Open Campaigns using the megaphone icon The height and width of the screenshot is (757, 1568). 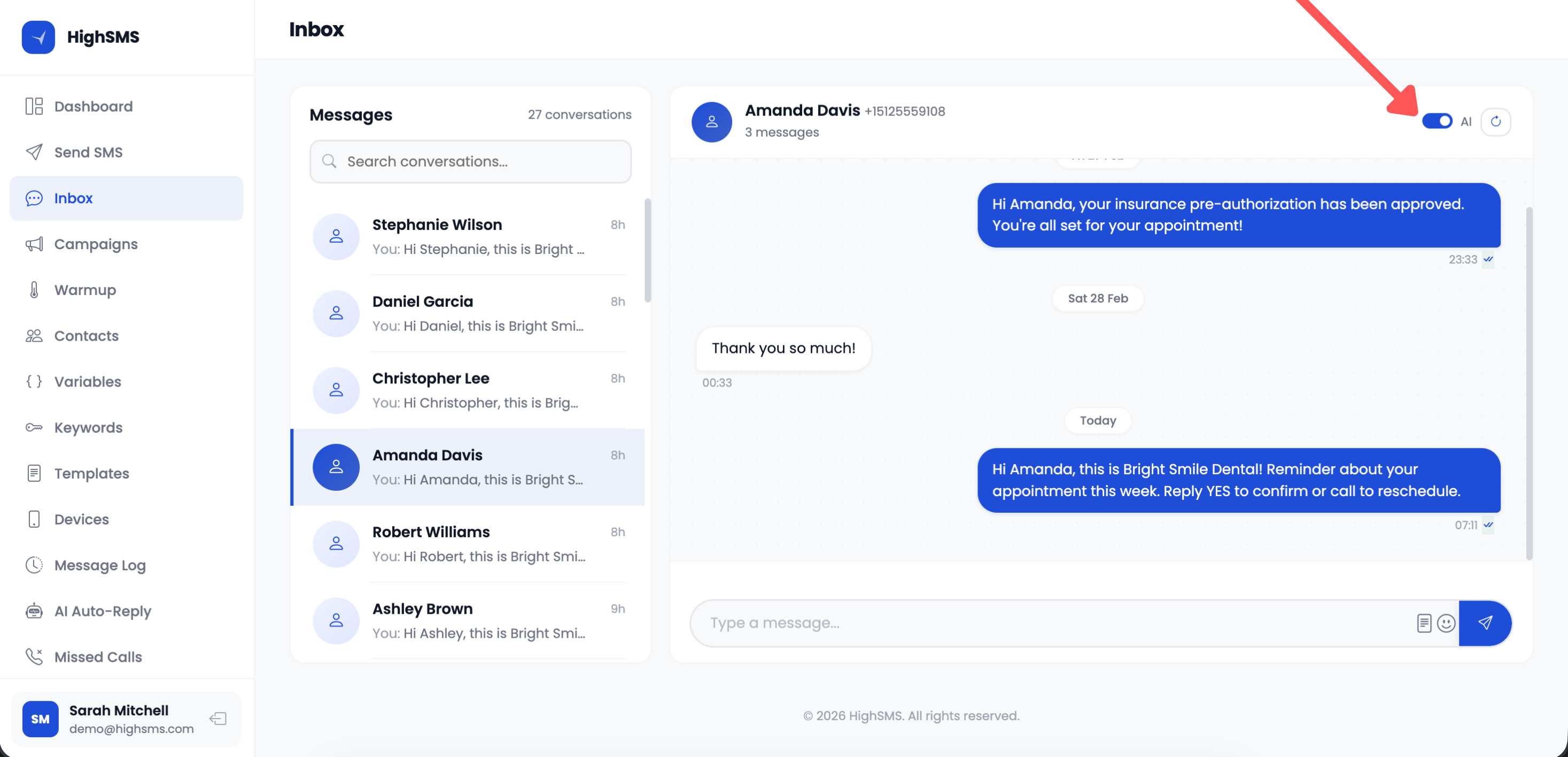tap(35, 244)
